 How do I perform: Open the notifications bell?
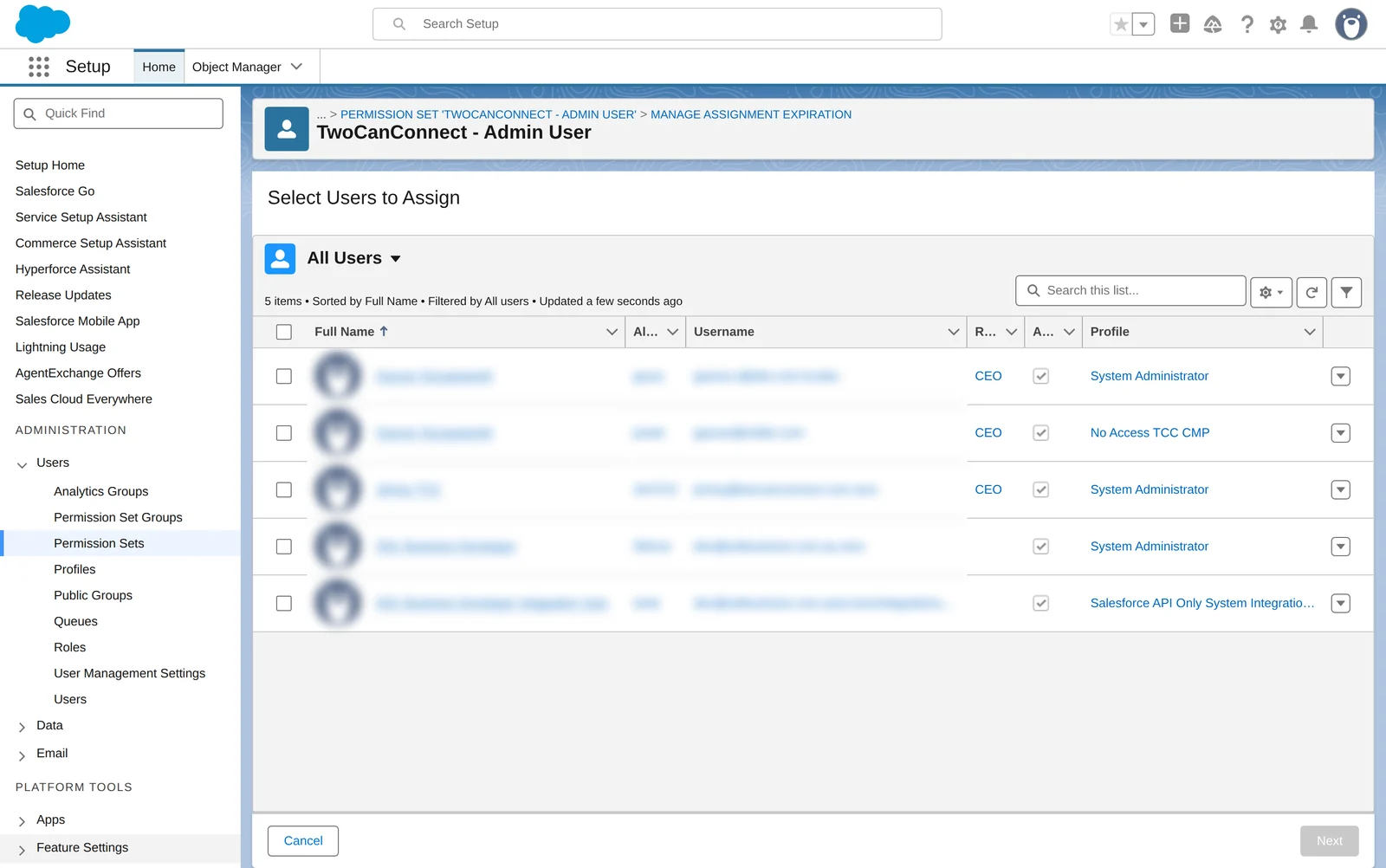click(x=1309, y=24)
